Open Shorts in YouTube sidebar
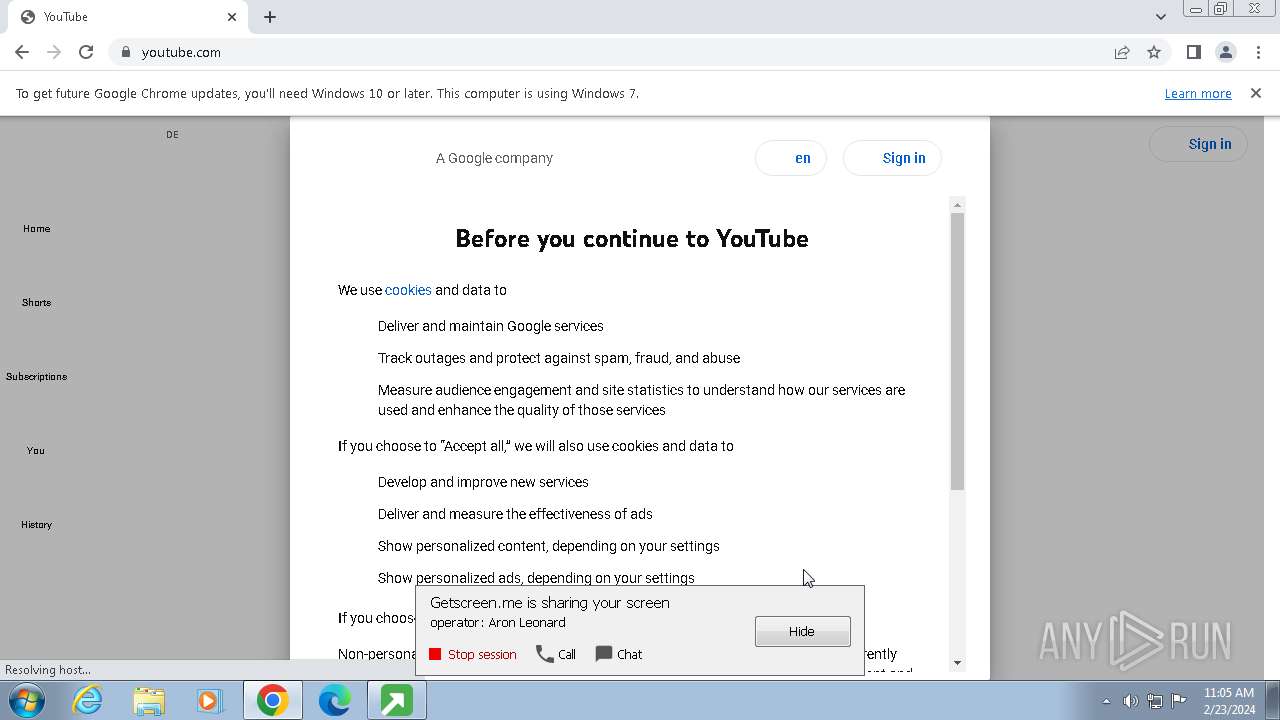This screenshot has height=720, width=1280. coord(36,303)
